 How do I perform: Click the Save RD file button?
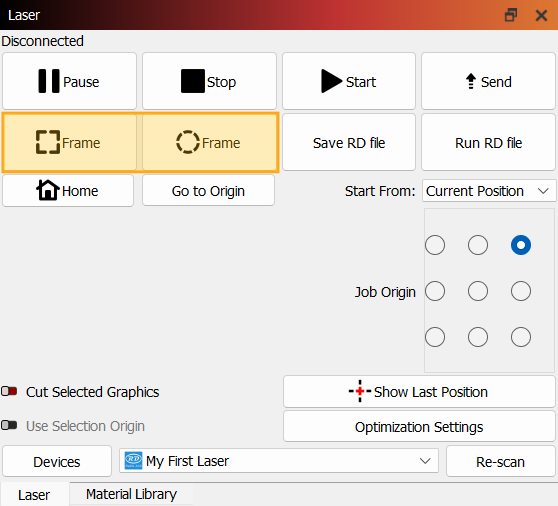349,142
